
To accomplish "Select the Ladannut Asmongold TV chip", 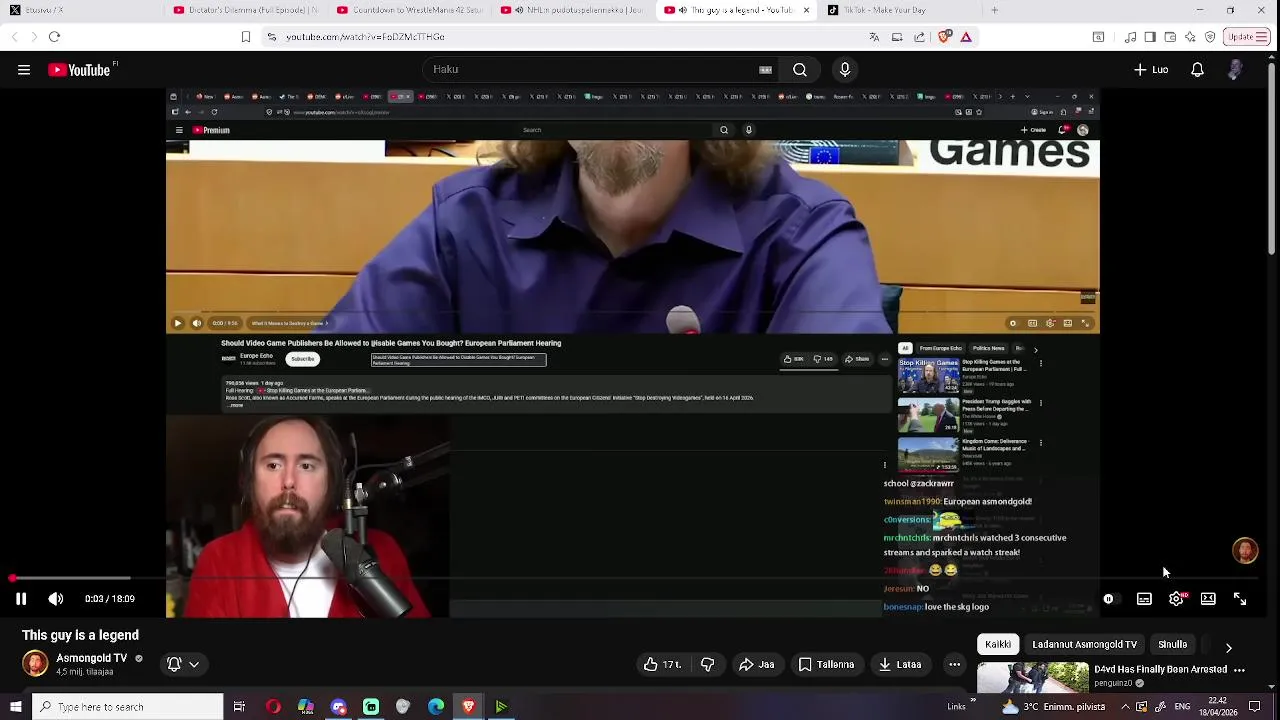I will [1084, 645].
